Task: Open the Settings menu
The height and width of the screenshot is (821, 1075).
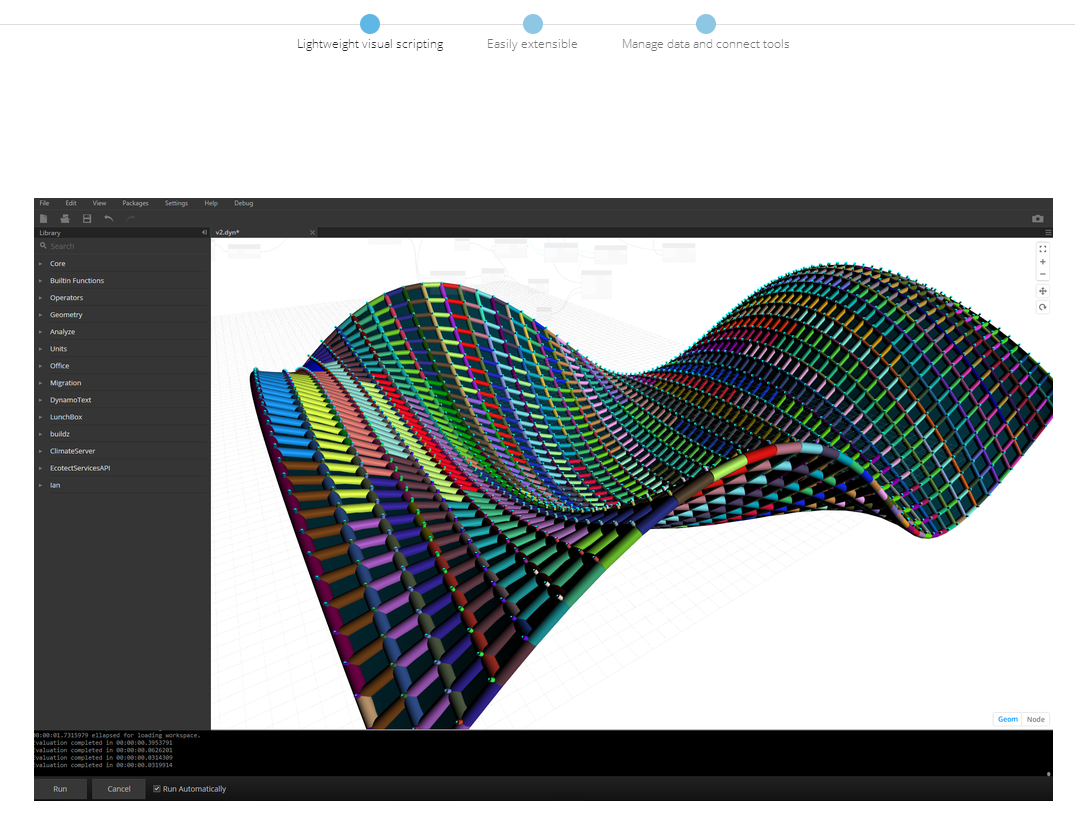Action: (x=176, y=204)
